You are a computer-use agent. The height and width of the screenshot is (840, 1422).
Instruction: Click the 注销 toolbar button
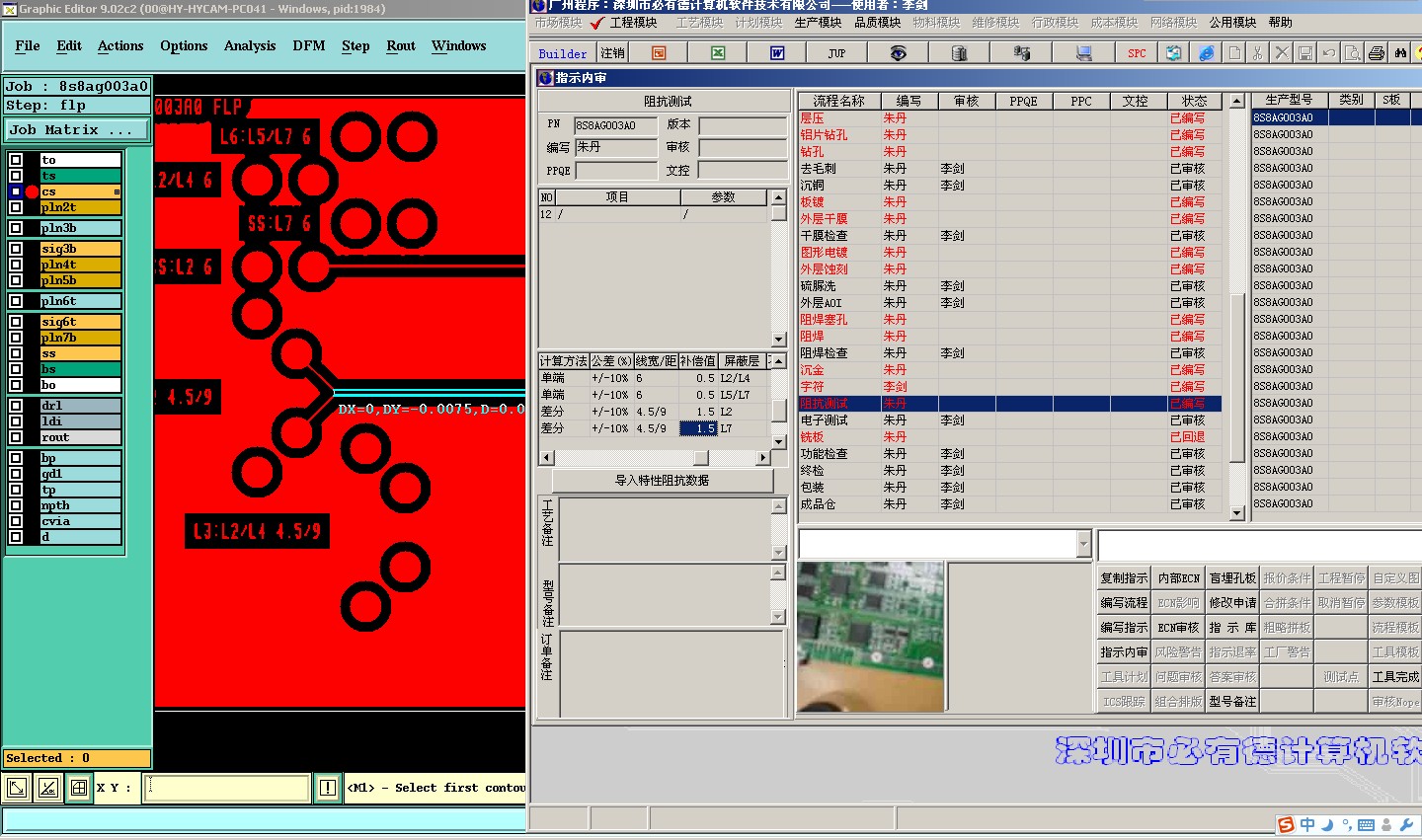tap(613, 53)
